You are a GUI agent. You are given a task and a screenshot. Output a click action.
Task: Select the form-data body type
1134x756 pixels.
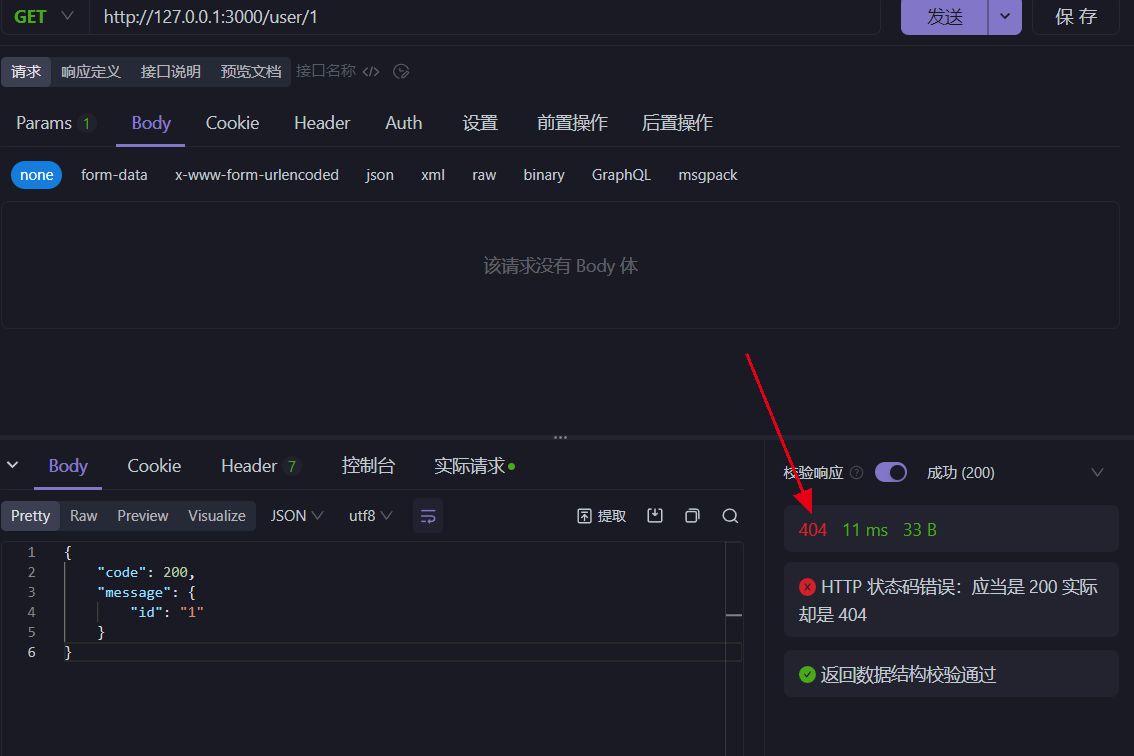114,175
